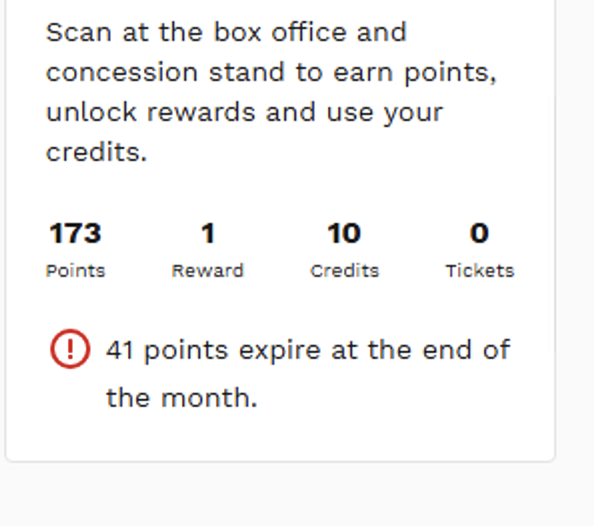594x526 pixels.
Task: Click the word 'credits.' ending the description
Action: click(x=96, y=152)
